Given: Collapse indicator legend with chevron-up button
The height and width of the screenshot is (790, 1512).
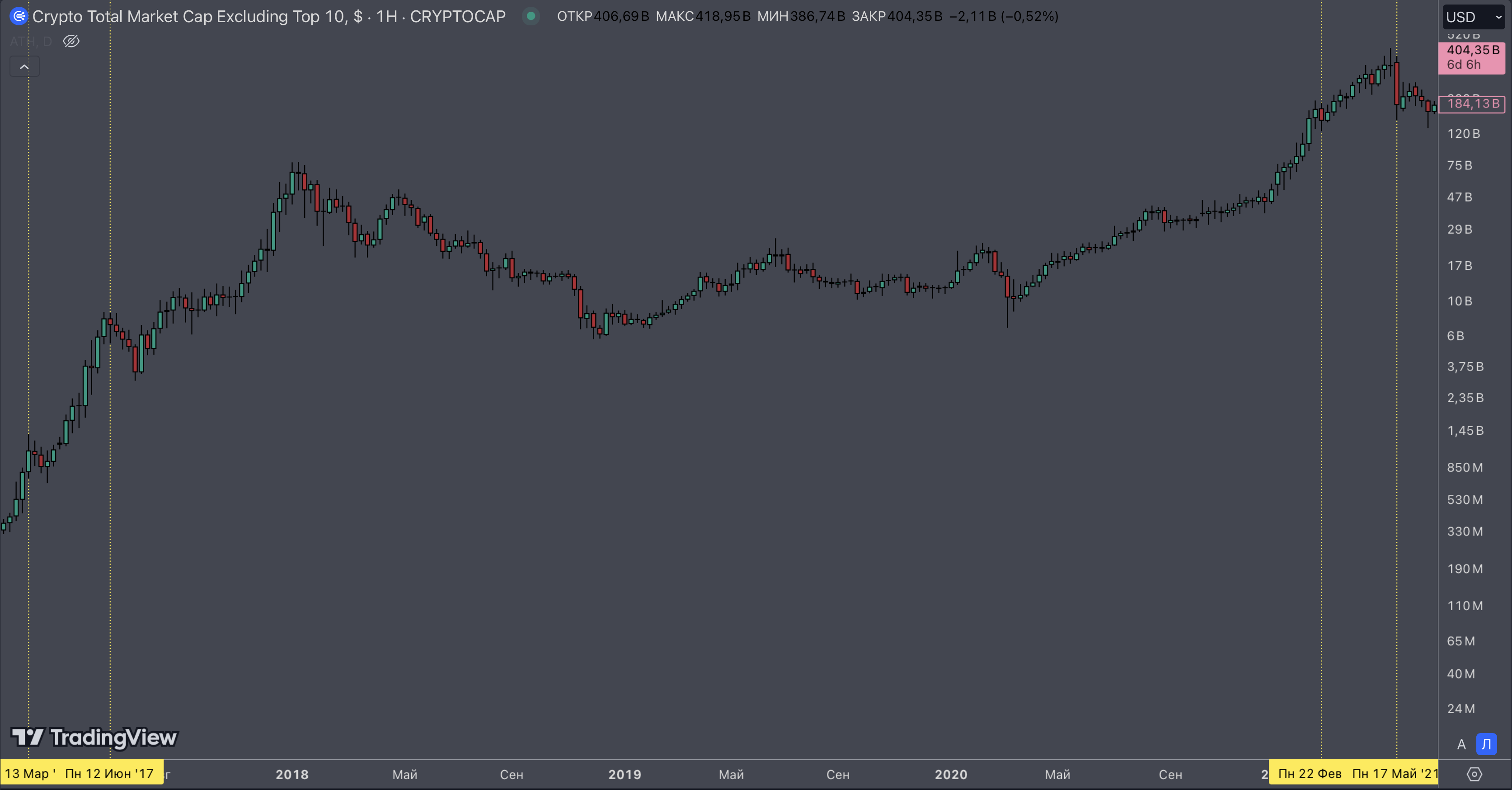Looking at the screenshot, I should [x=25, y=67].
